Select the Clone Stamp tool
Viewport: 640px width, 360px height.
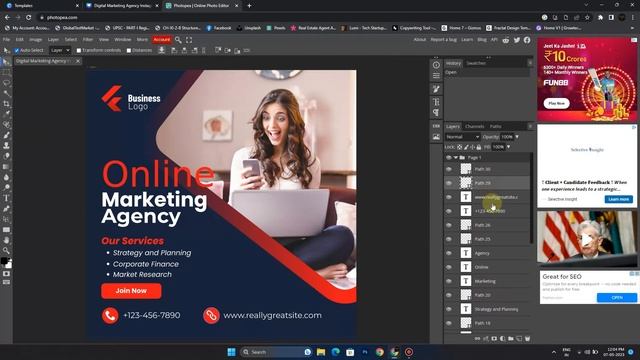(6, 146)
